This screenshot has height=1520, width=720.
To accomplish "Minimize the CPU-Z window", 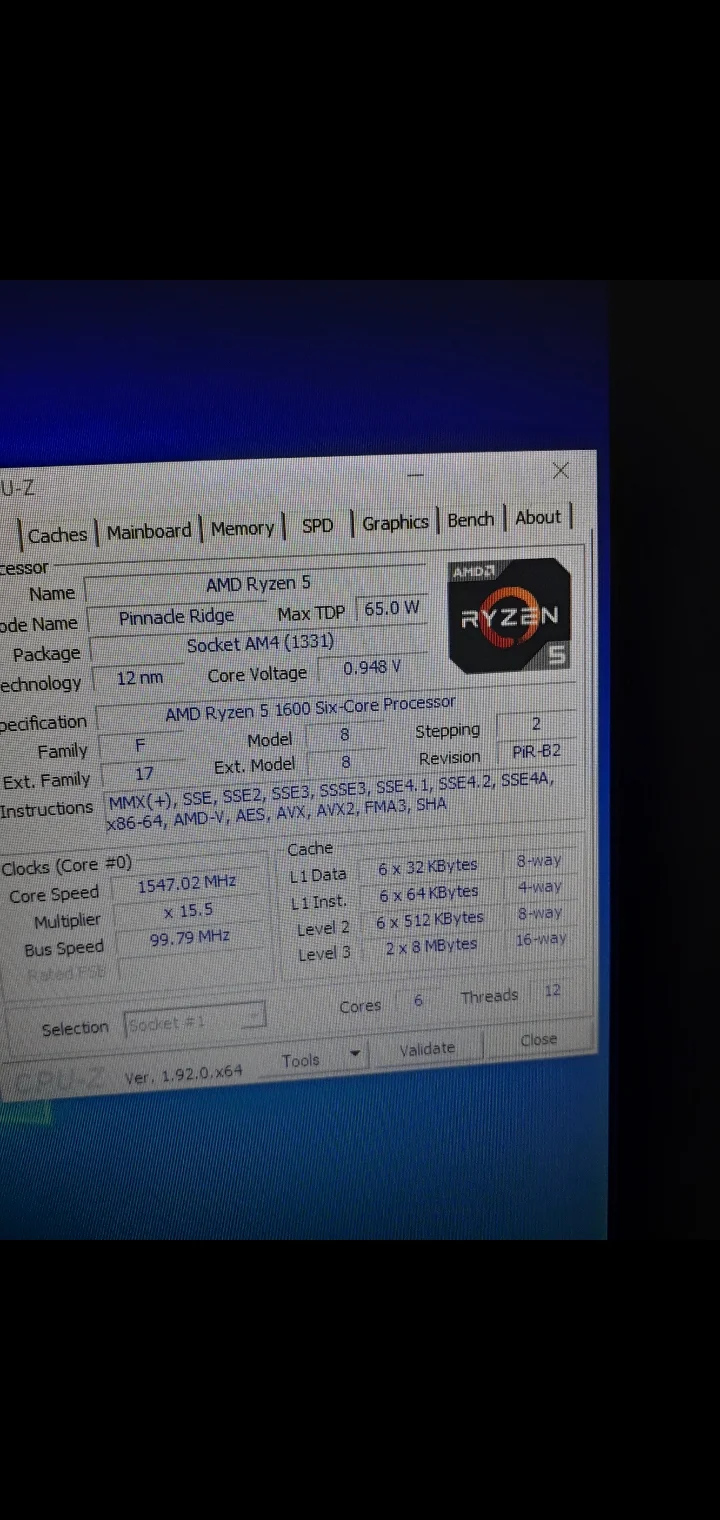I will pyautogui.click(x=416, y=475).
